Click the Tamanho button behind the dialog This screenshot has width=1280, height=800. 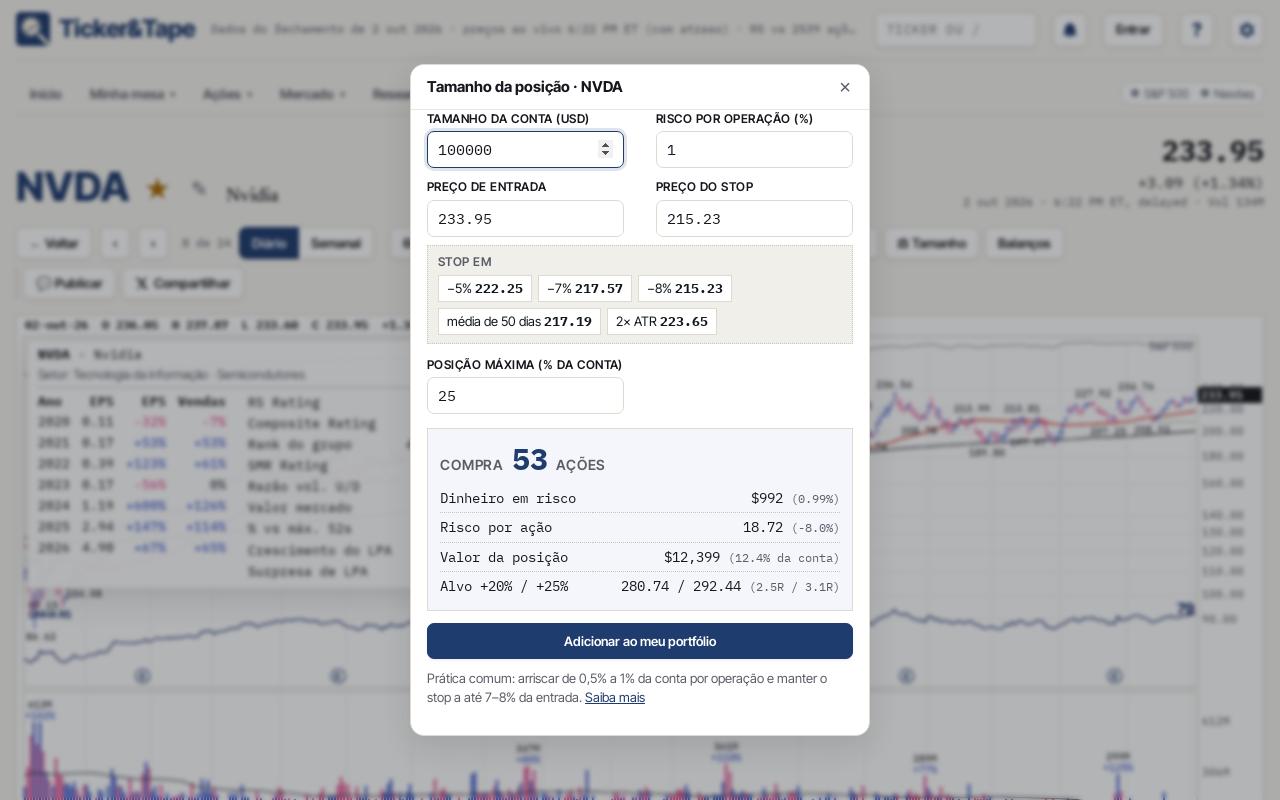point(931,243)
